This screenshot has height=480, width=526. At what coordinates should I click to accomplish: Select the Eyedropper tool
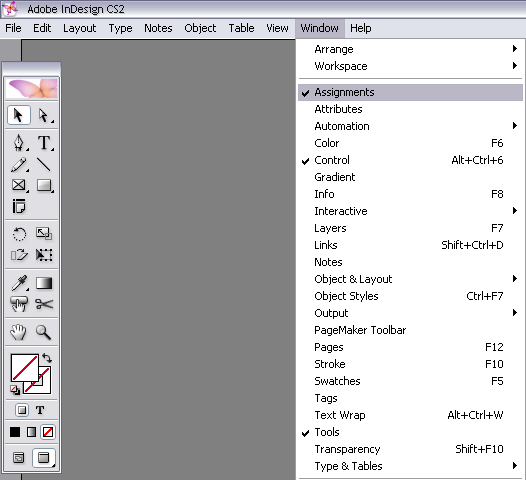(x=19, y=283)
